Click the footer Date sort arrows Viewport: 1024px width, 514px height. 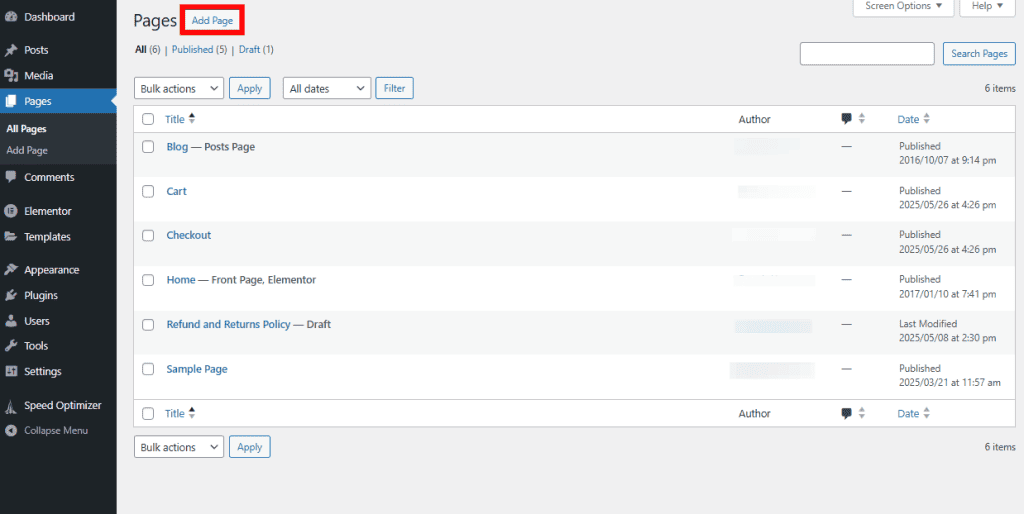coord(926,413)
